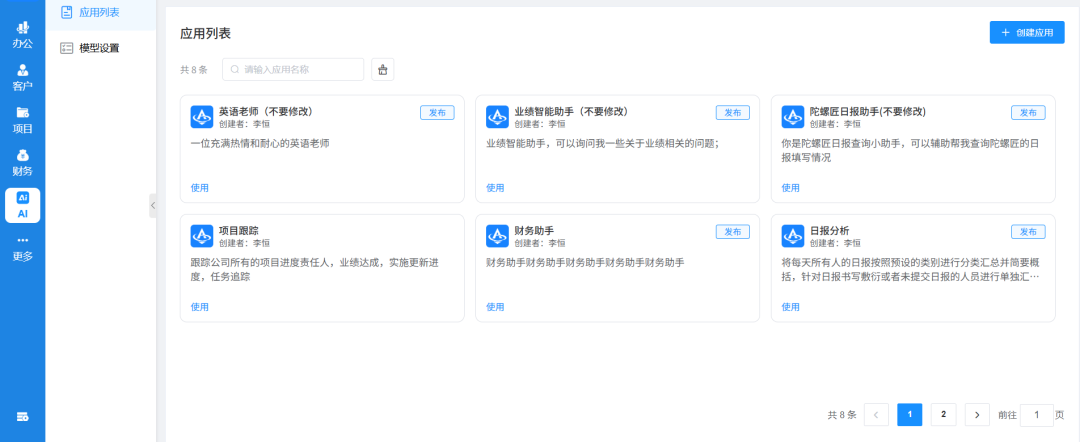Open the 项目跟踪 app title
1080x442 pixels.
tap(238, 231)
